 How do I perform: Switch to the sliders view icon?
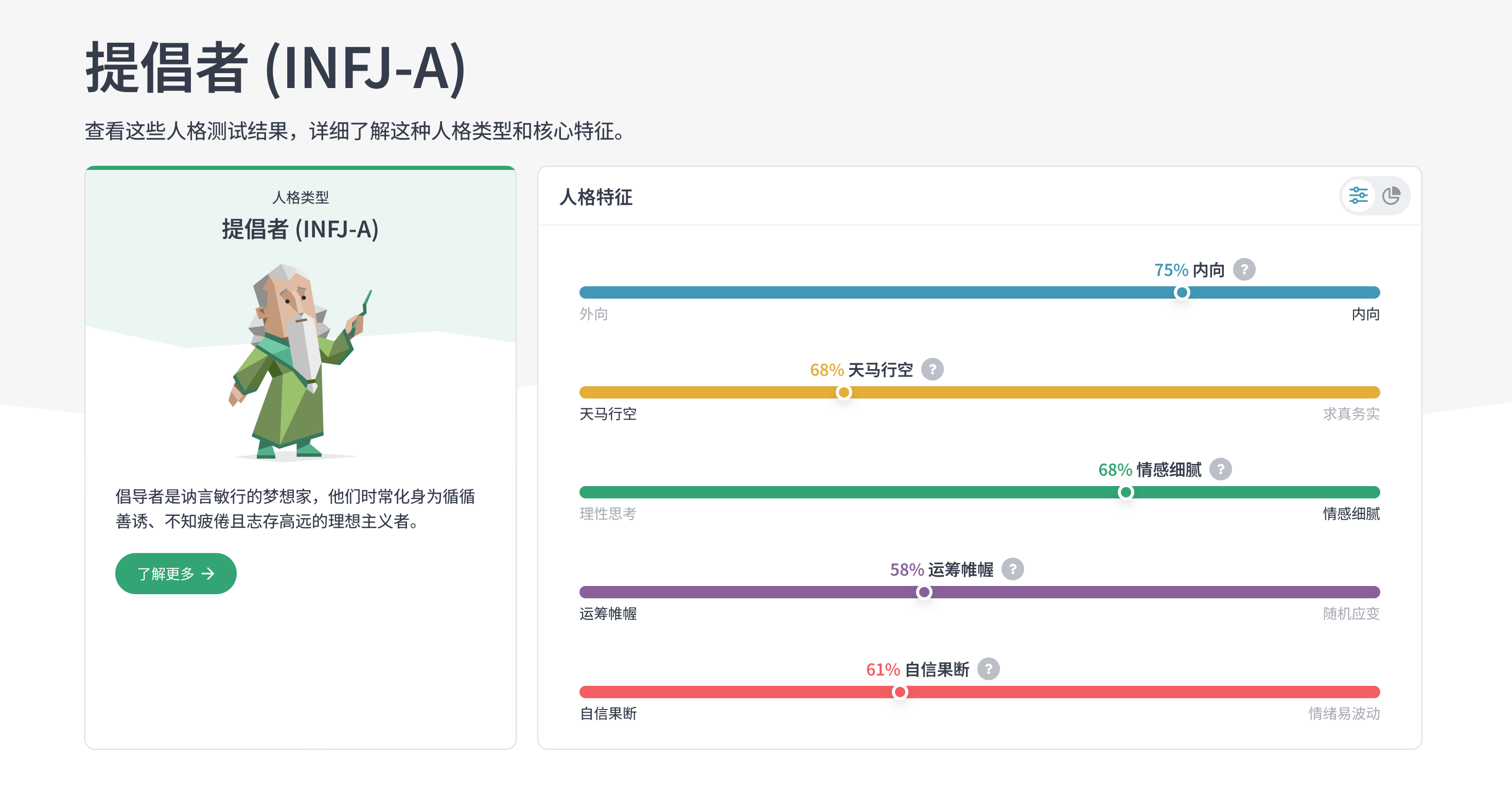[1358, 196]
